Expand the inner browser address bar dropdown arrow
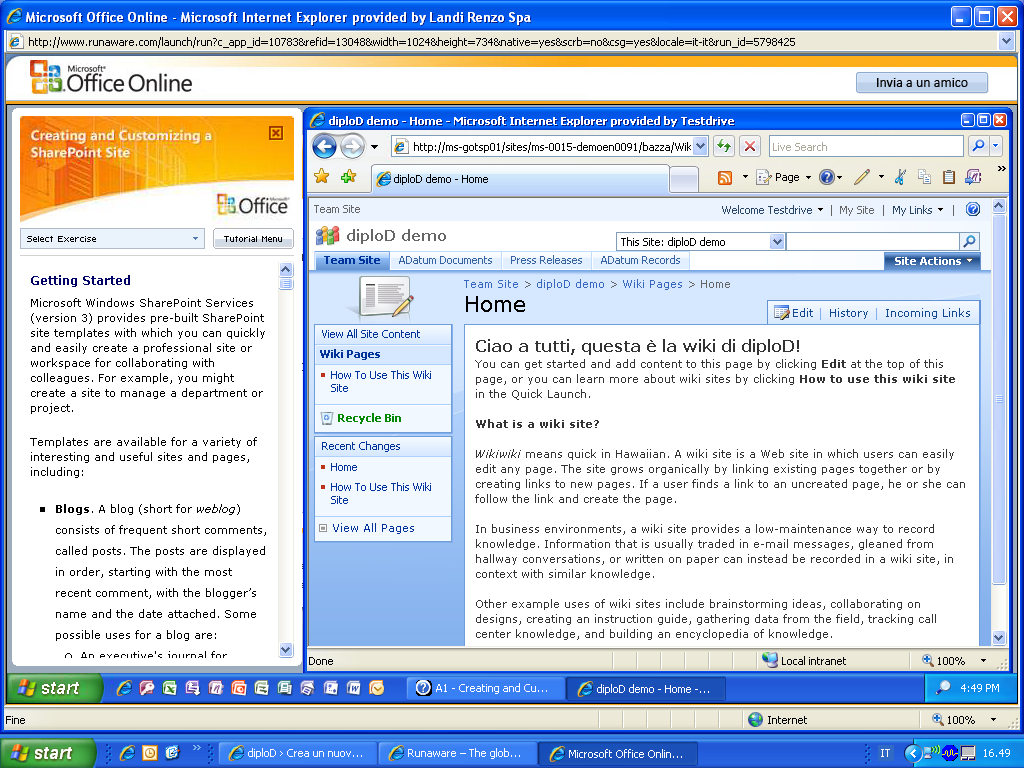This screenshot has height=768, width=1024. (x=700, y=146)
